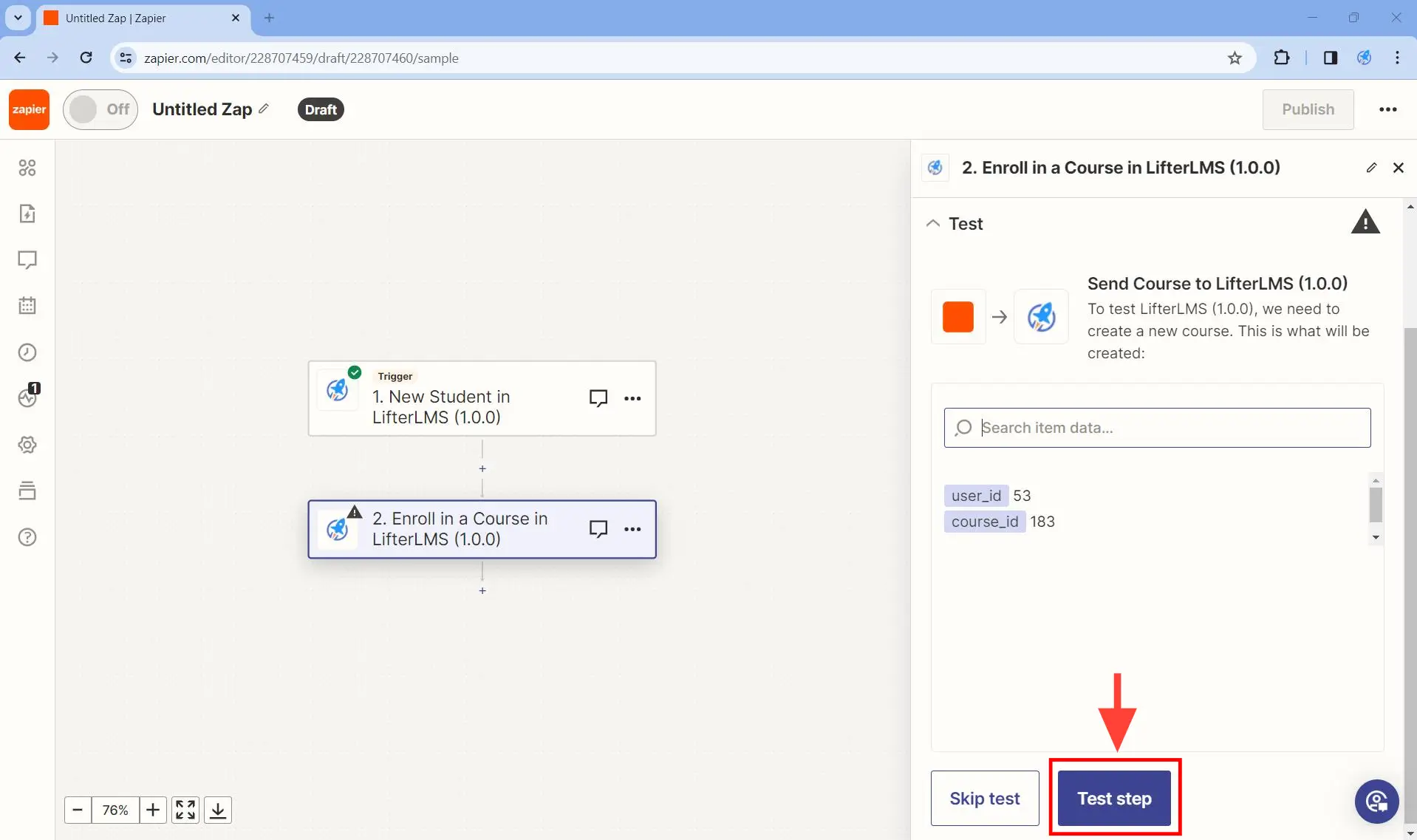Zoom out the canvas with minus button
The image size is (1417, 840).
(78, 810)
